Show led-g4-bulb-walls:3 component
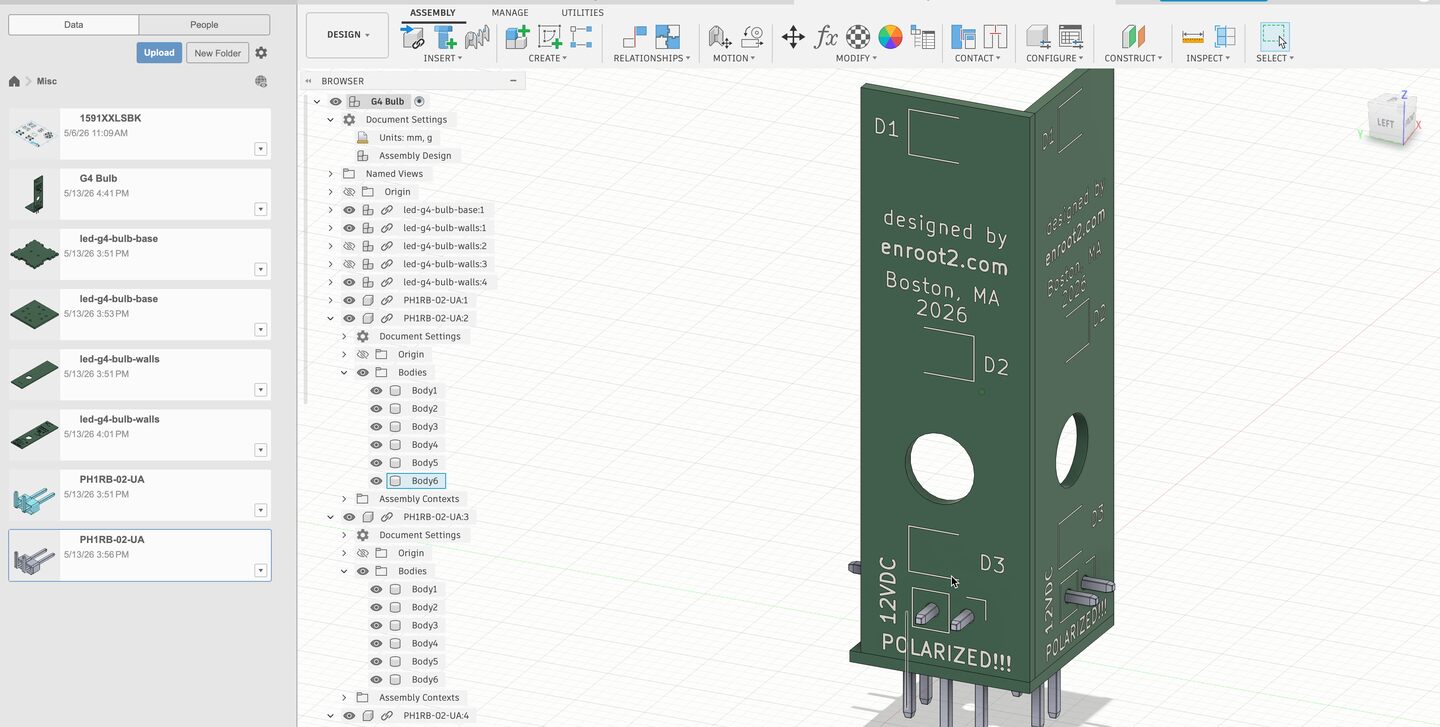 [349, 264]
